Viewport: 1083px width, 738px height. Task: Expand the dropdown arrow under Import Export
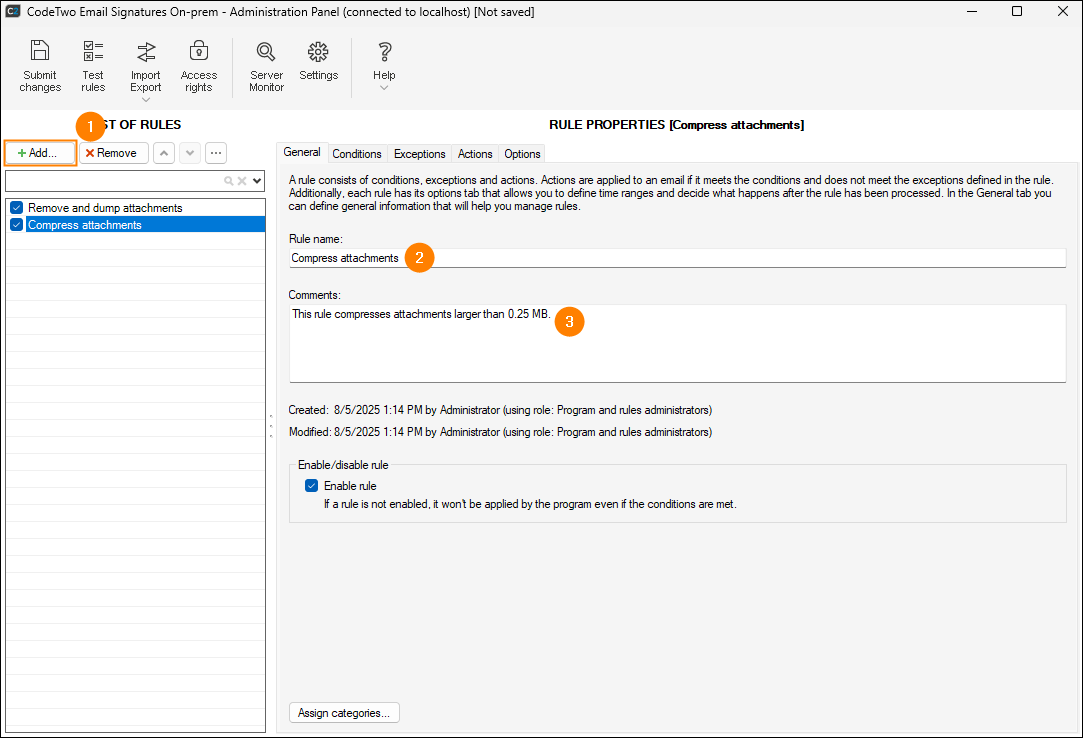[x=146, y=99]
